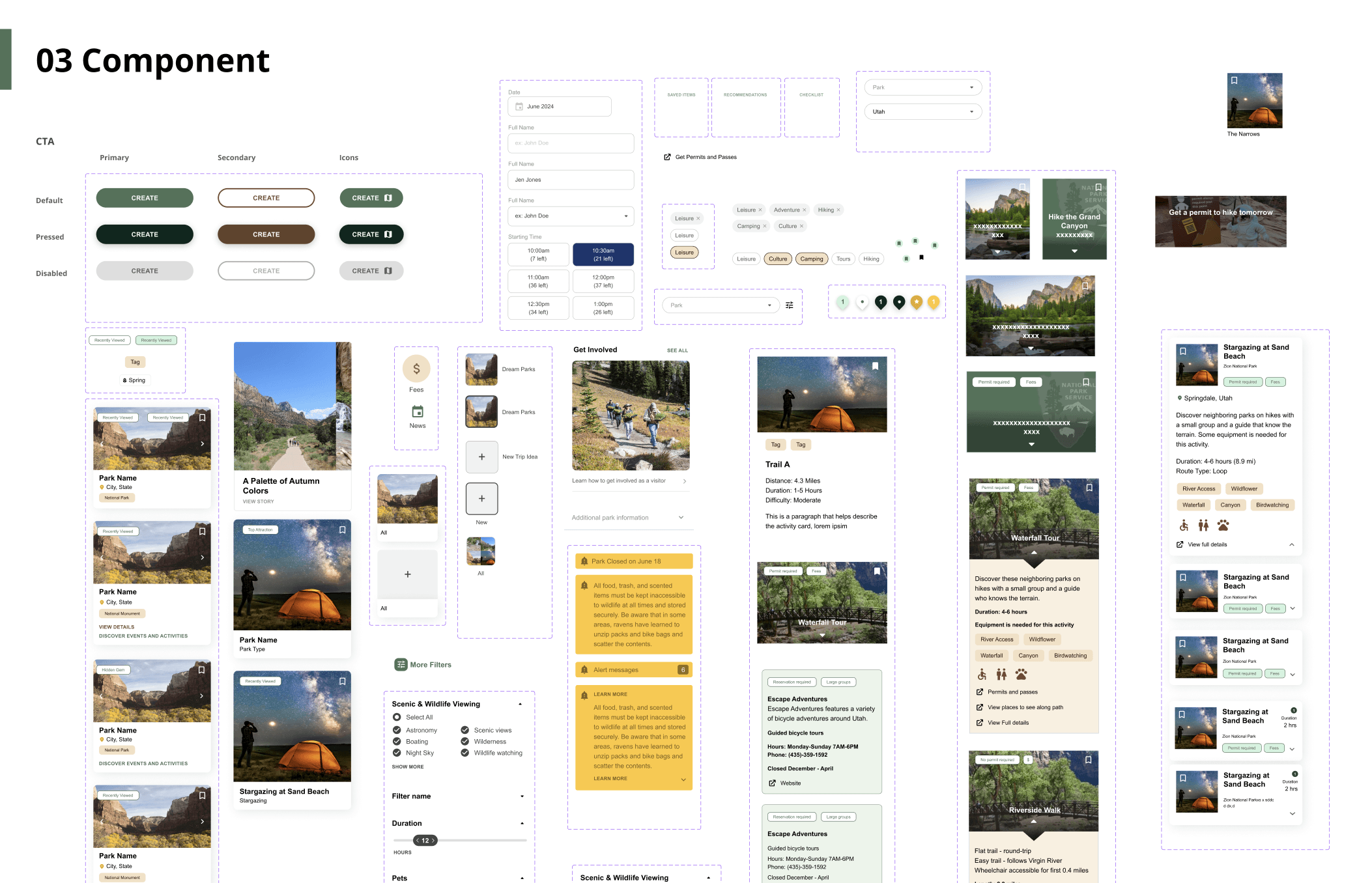Click bell icon on Park Closed alert

584,561
